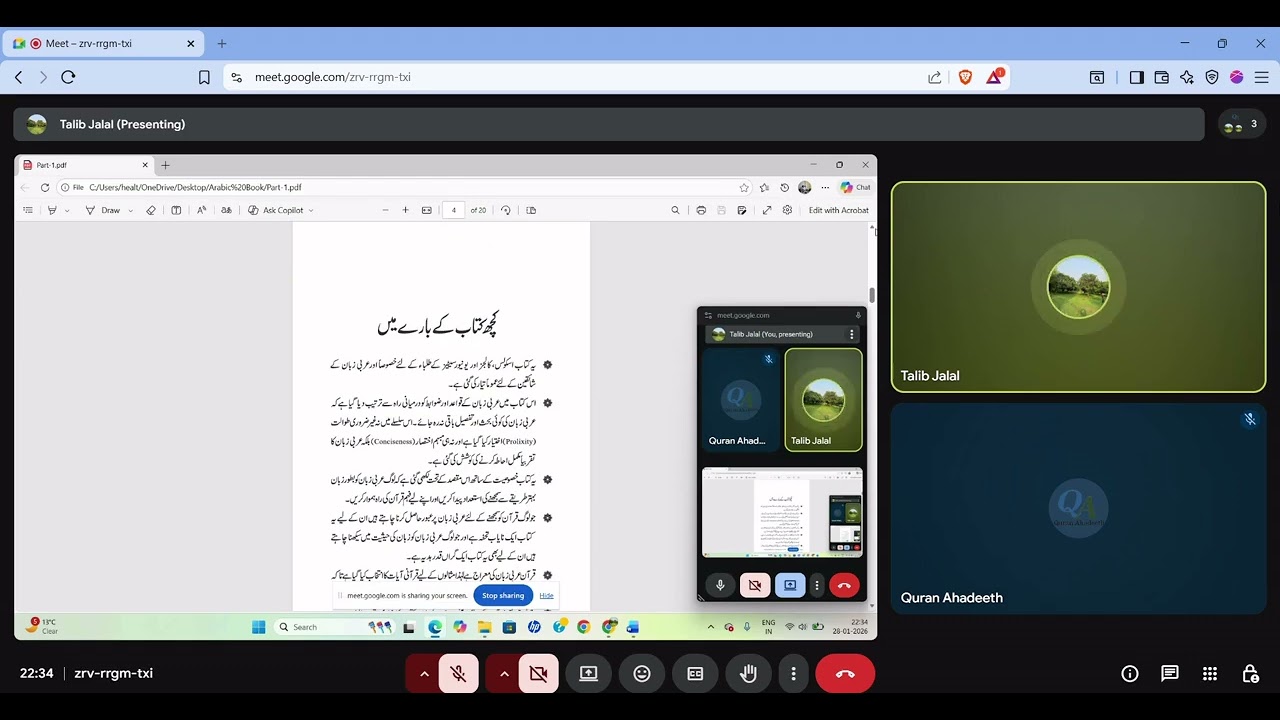Turn on captions with the CC button
Image resolution: width=1280 pixels, height=720 pixels.
pos(695,674)
